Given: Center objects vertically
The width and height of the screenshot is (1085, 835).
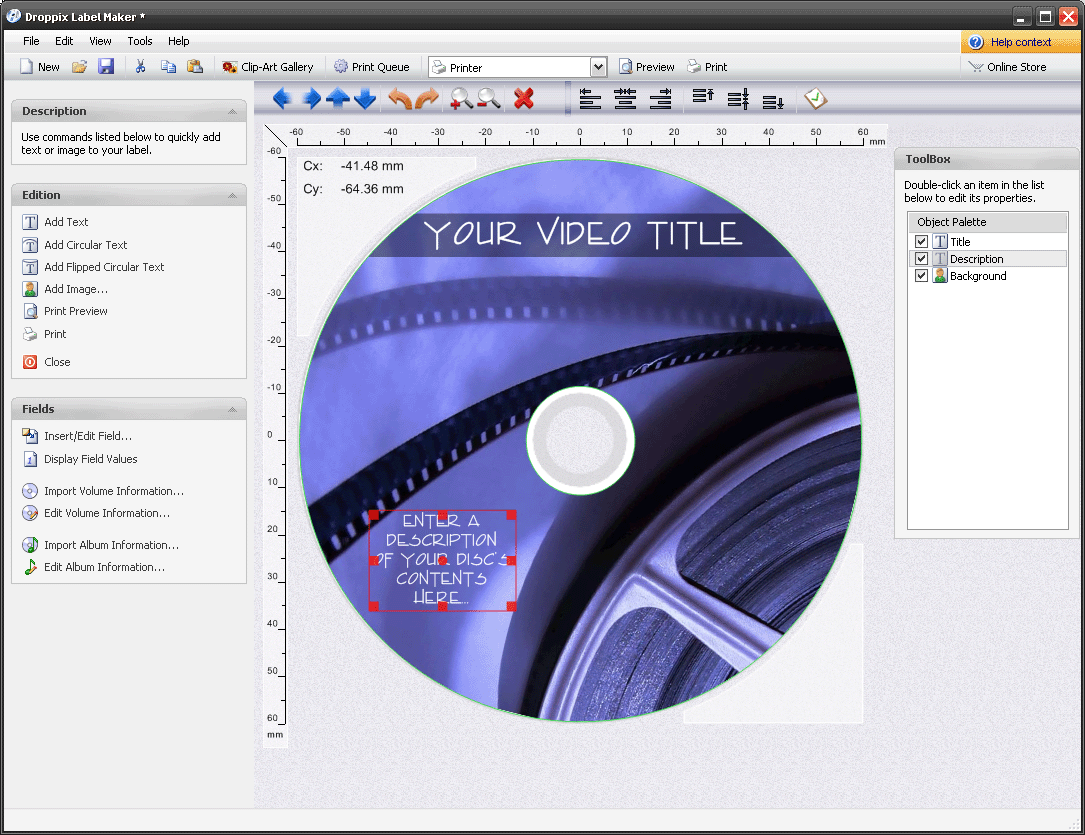Looking at the screenshot, I should 738,99.
